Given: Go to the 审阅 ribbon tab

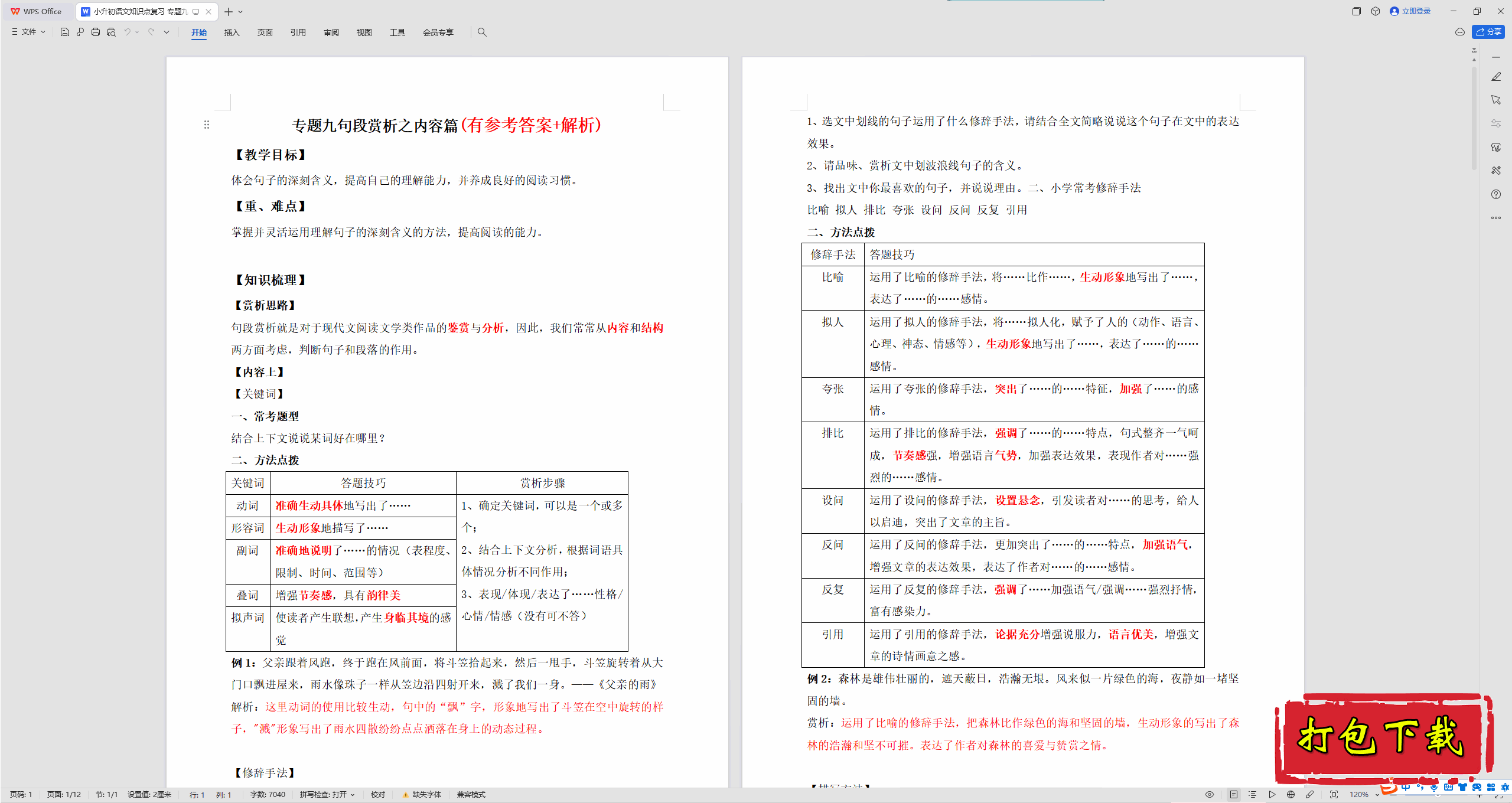Looking at the screenshot, I should (331, 32).
